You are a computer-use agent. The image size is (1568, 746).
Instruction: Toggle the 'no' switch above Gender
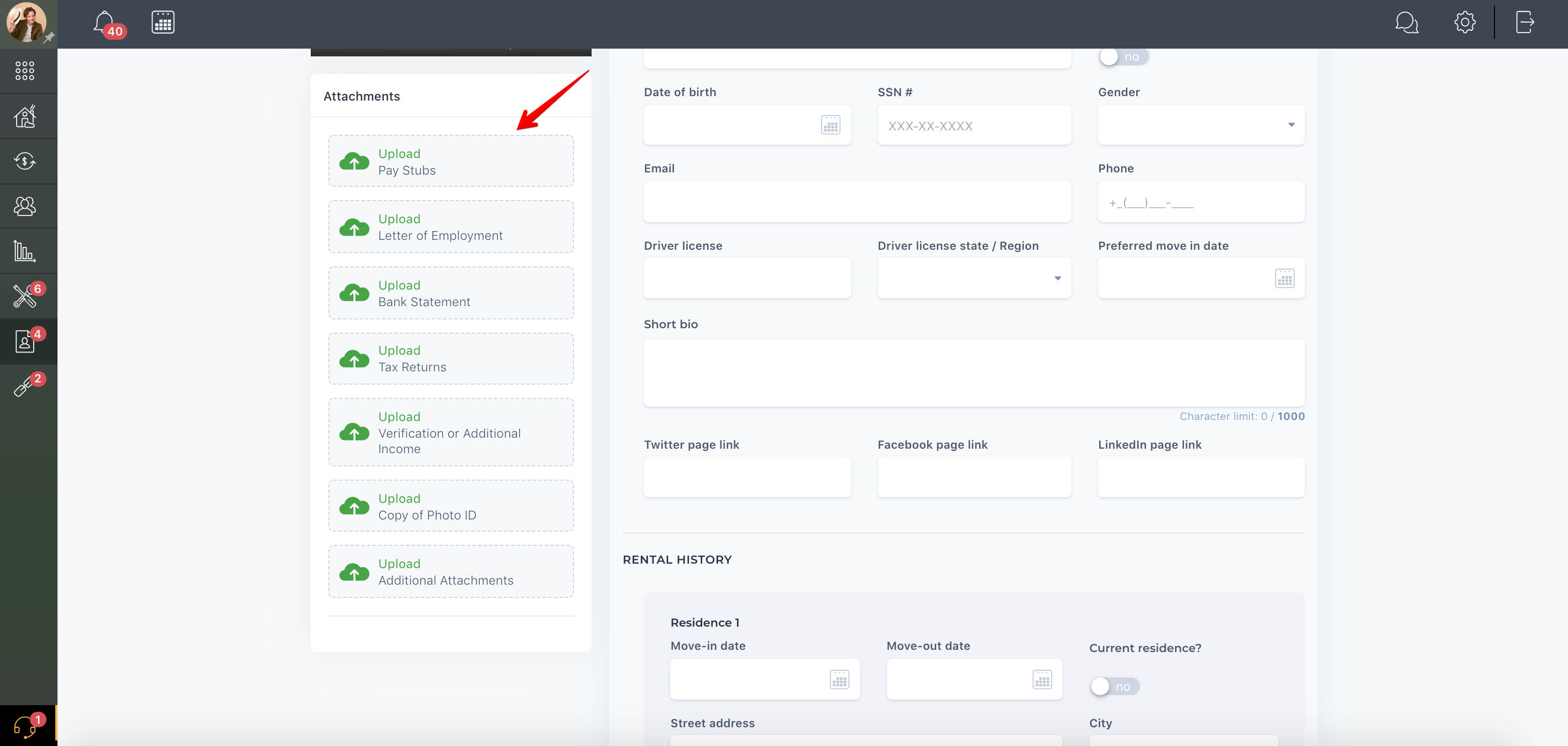click(1123, 56)
